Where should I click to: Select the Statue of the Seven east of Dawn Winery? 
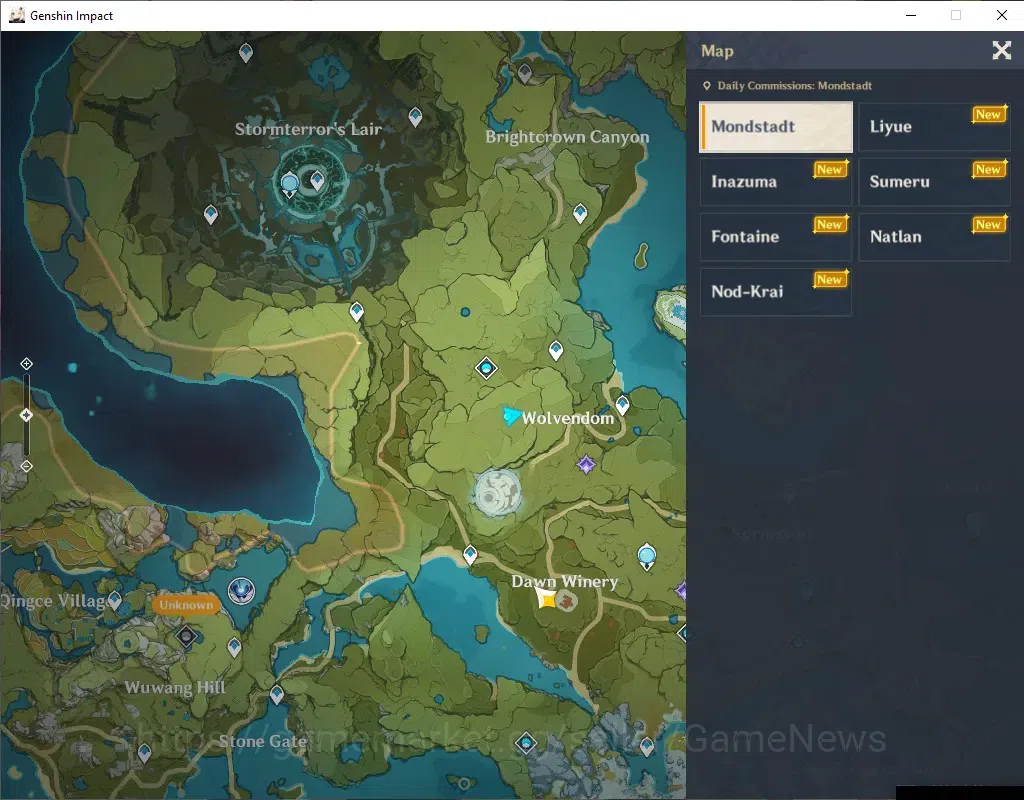(x=647, y=556)
